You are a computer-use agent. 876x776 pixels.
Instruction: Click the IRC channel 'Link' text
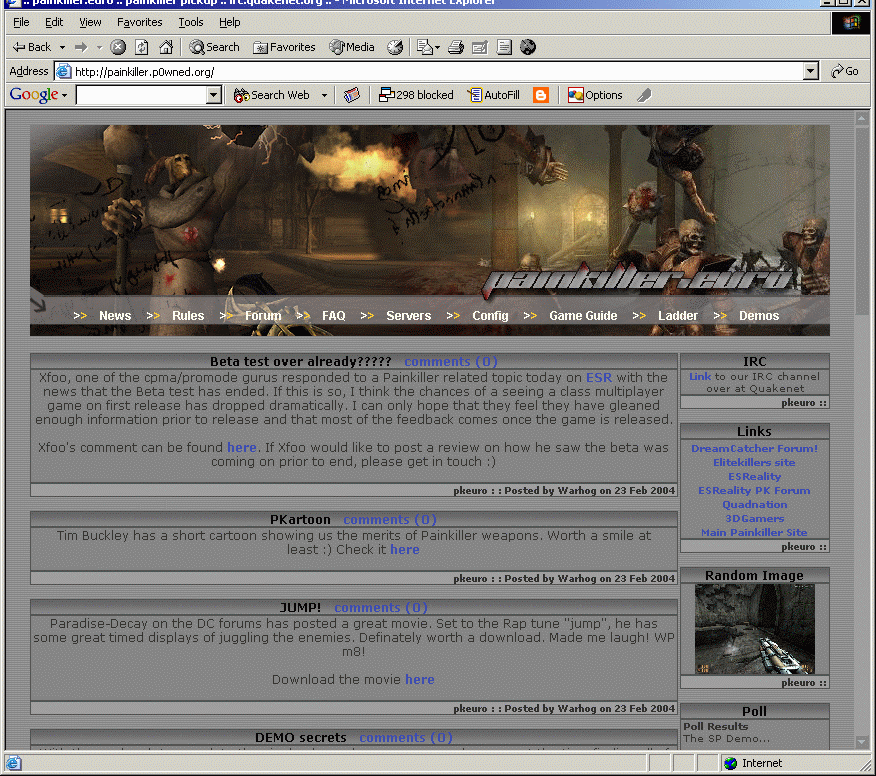[700, 377]
